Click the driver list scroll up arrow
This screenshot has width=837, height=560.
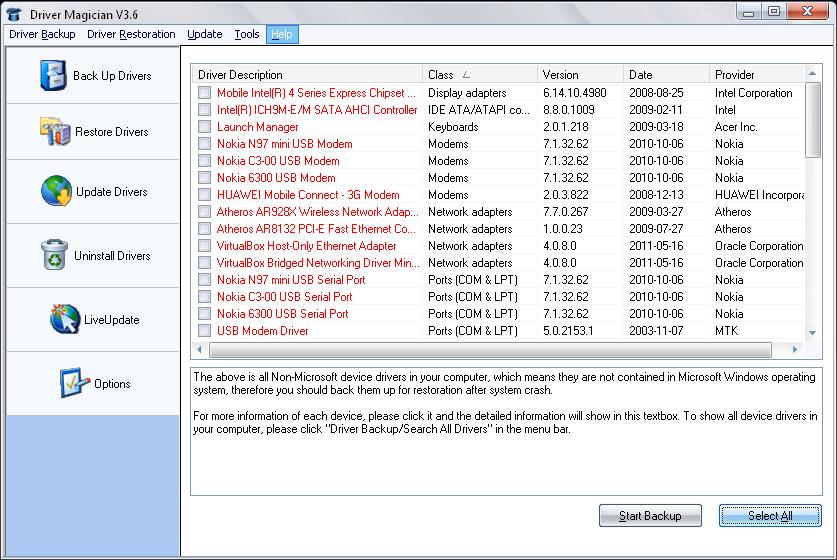812,73
